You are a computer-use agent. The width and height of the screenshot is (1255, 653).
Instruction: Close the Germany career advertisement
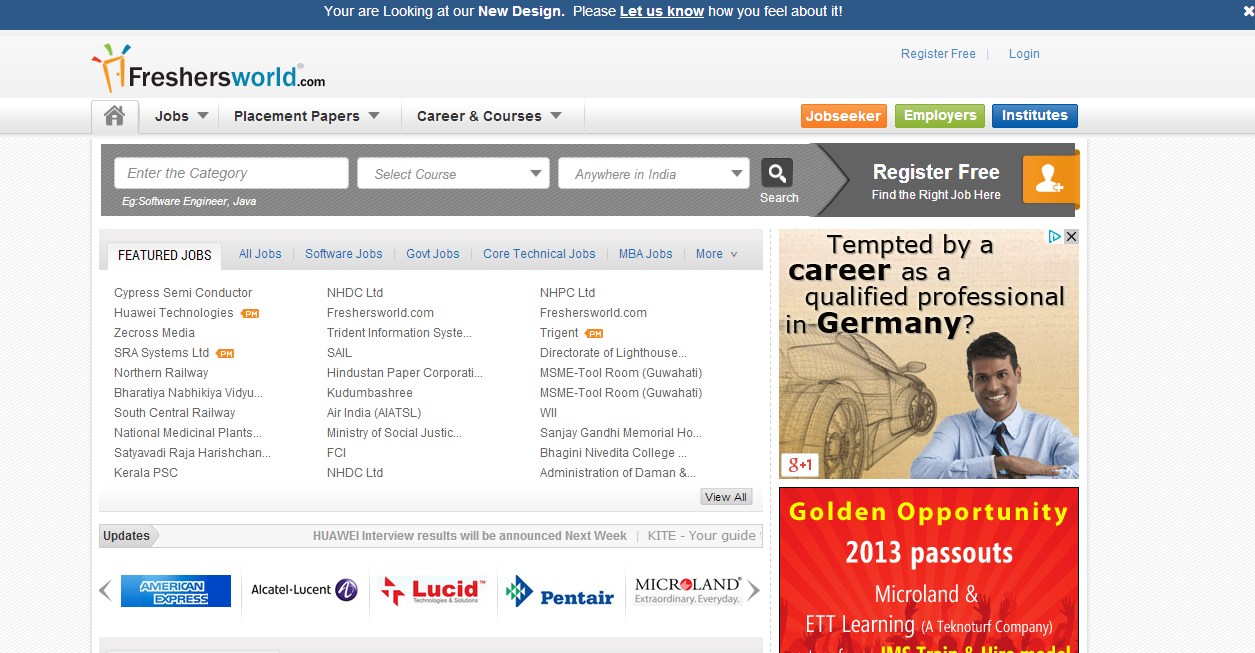tap(1071, 237)
